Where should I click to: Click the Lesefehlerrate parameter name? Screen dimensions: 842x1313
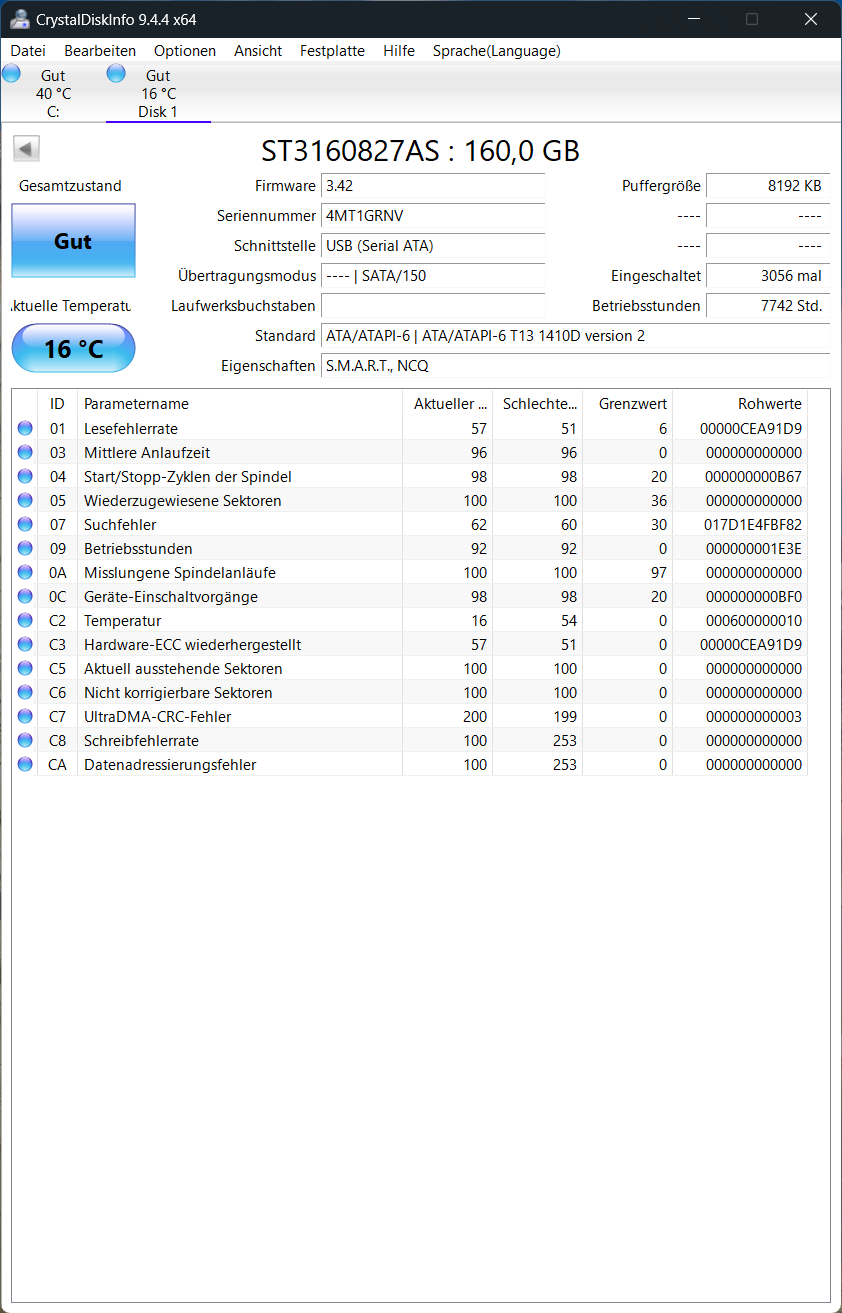131,429
